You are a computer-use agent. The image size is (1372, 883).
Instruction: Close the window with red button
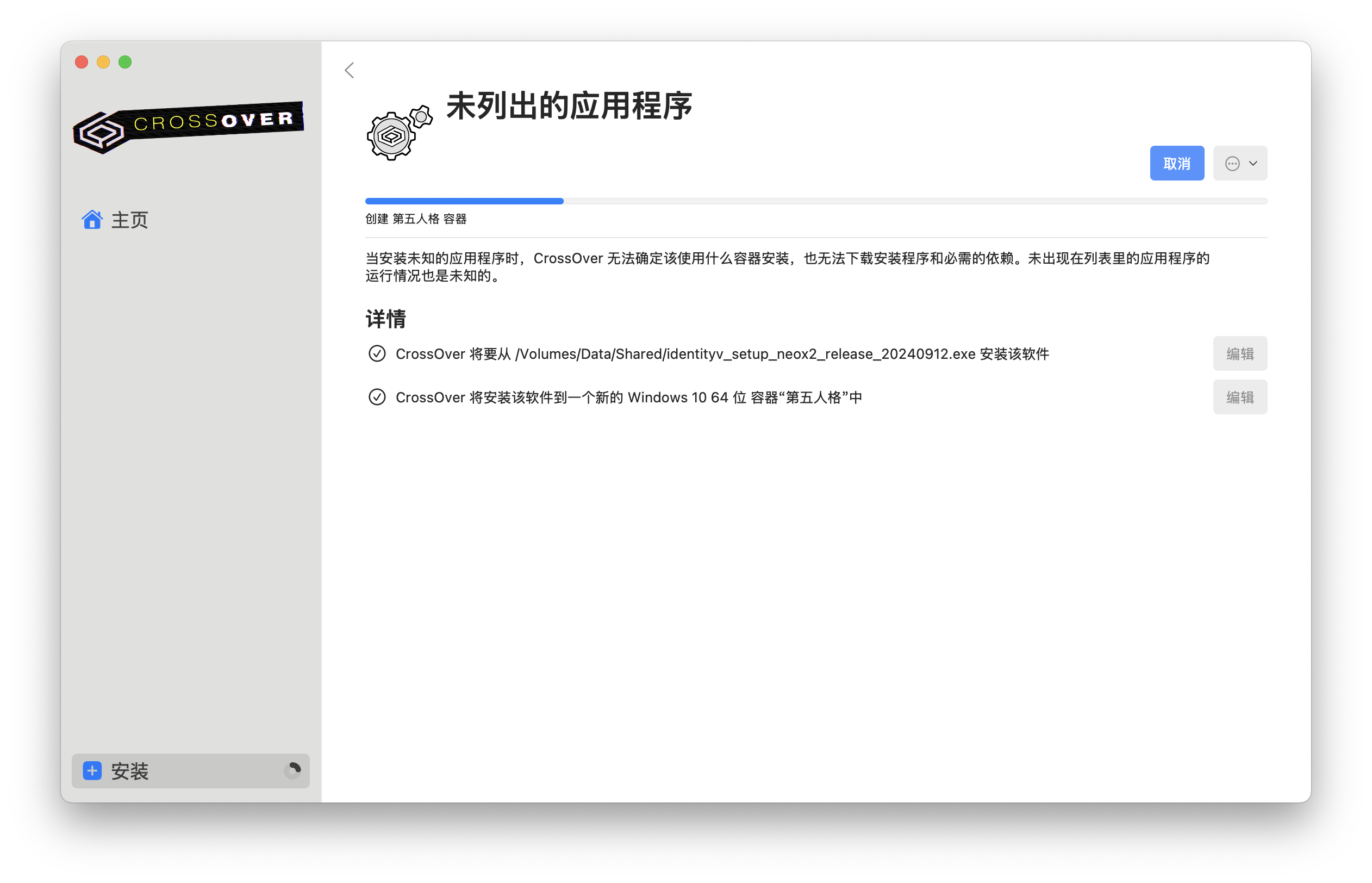(x=82, y=62)
